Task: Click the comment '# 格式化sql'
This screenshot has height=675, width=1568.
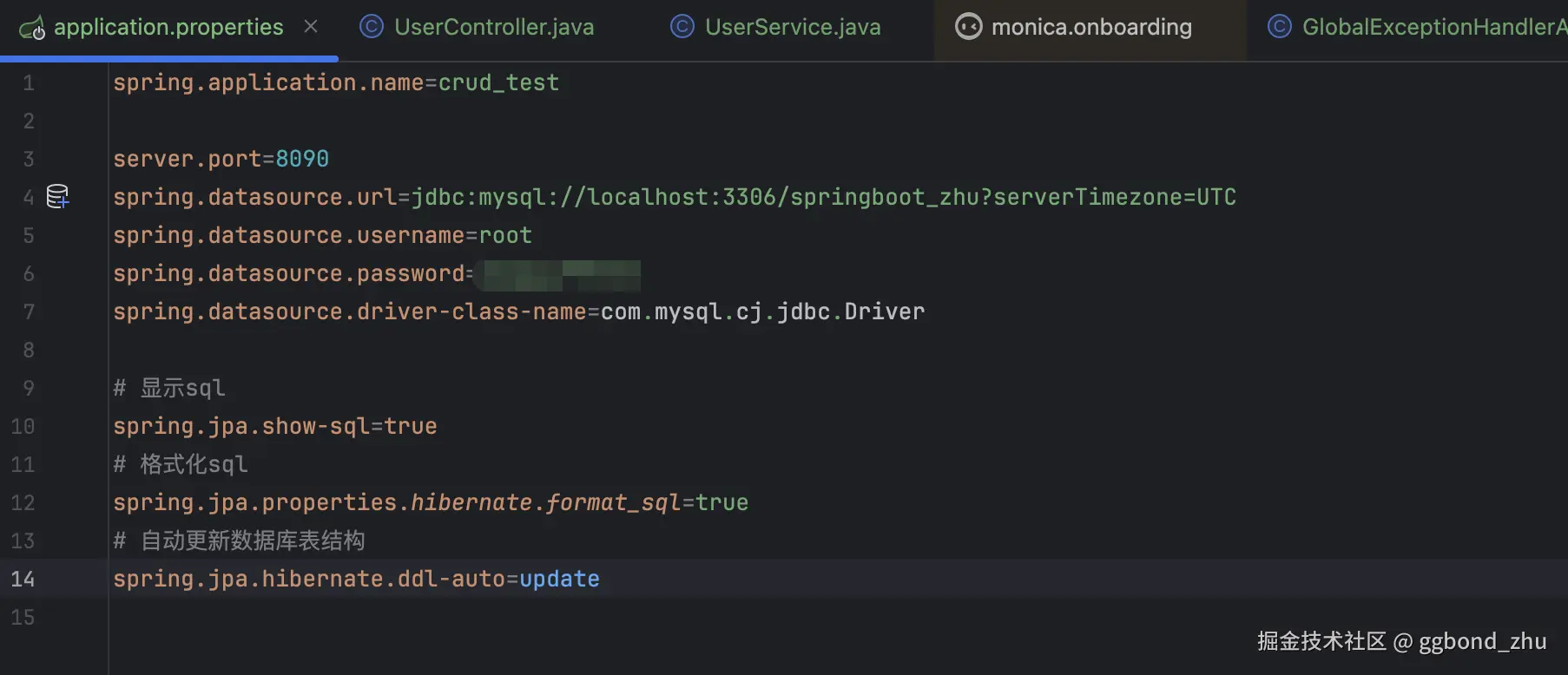Action: 181,464
